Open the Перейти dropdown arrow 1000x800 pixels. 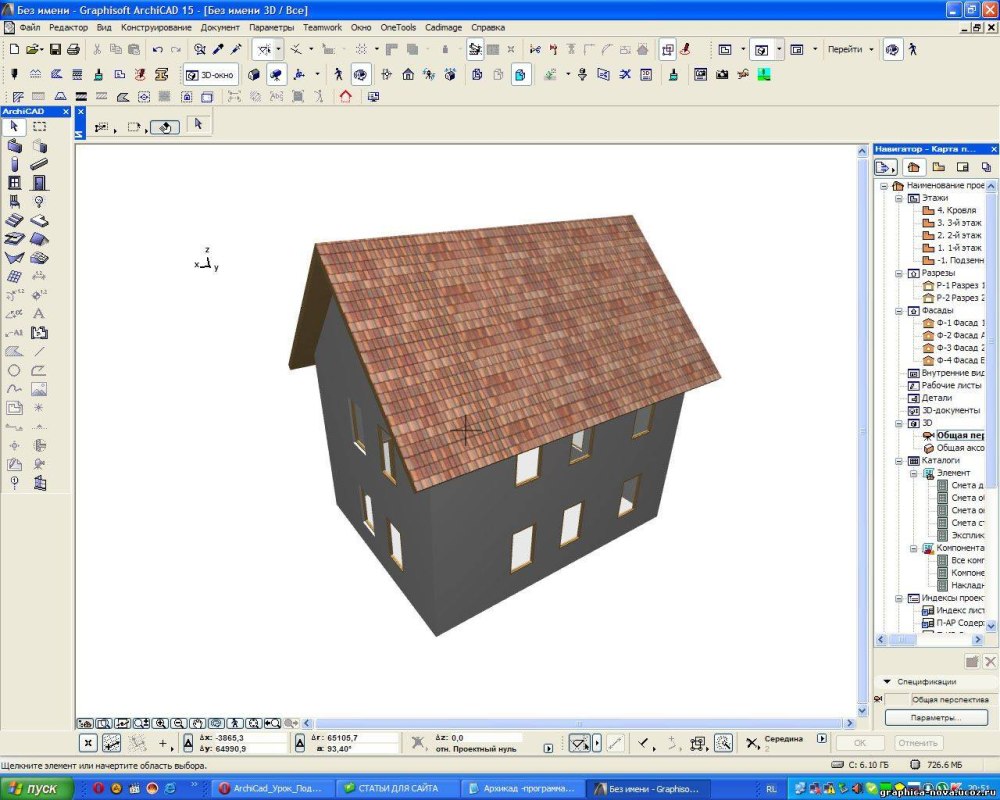pyautogui.click(x=871, y=49)
